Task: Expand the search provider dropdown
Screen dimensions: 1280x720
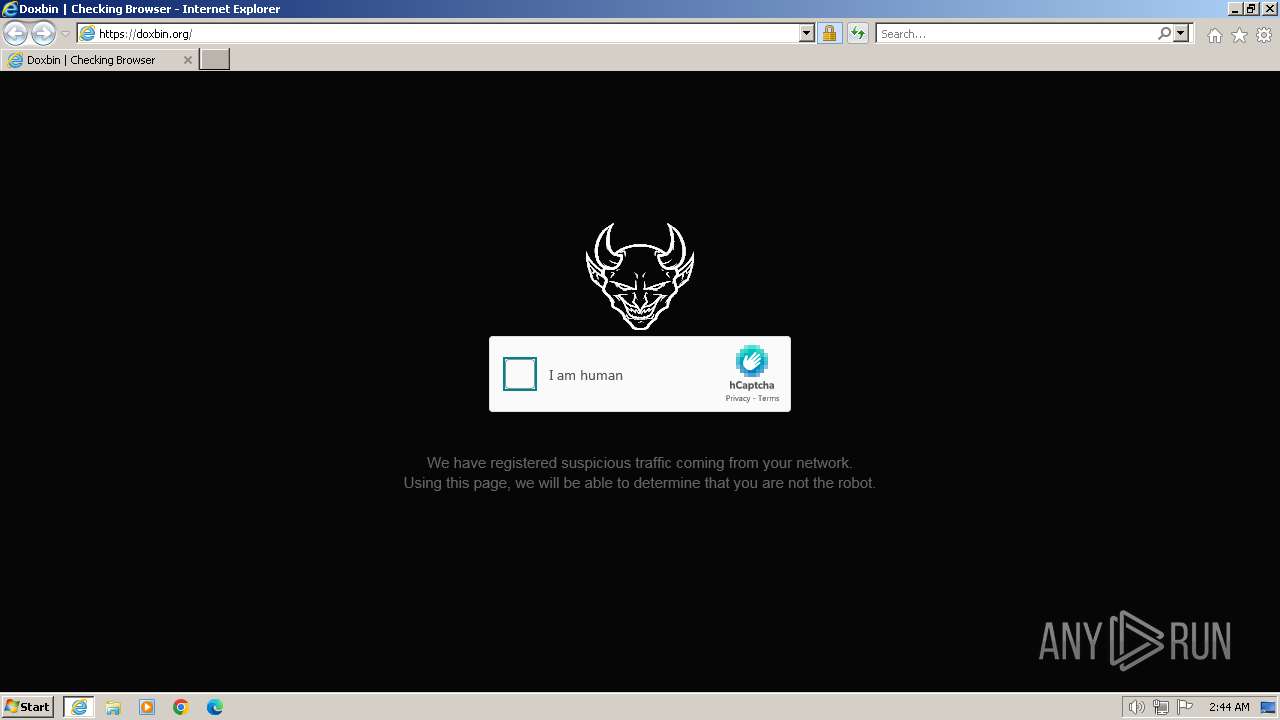Action: (1181, 33)
